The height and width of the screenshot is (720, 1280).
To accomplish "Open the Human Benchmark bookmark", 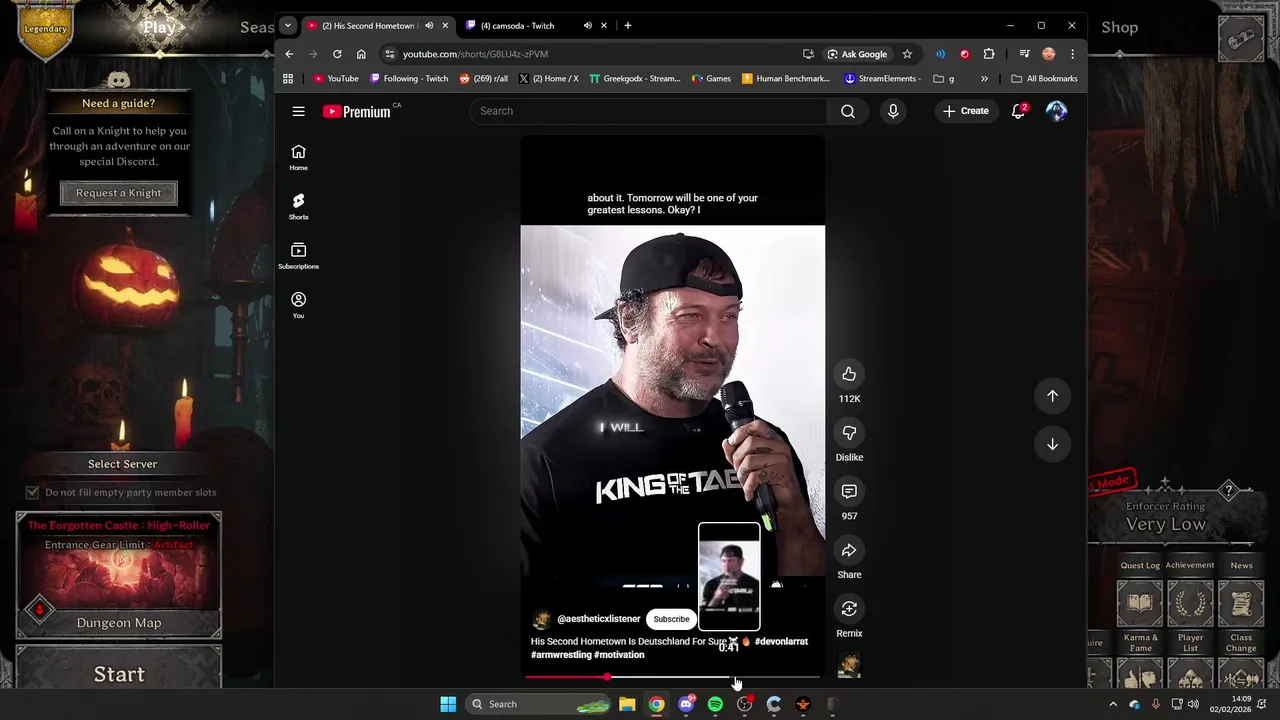I will coord(786,79).
